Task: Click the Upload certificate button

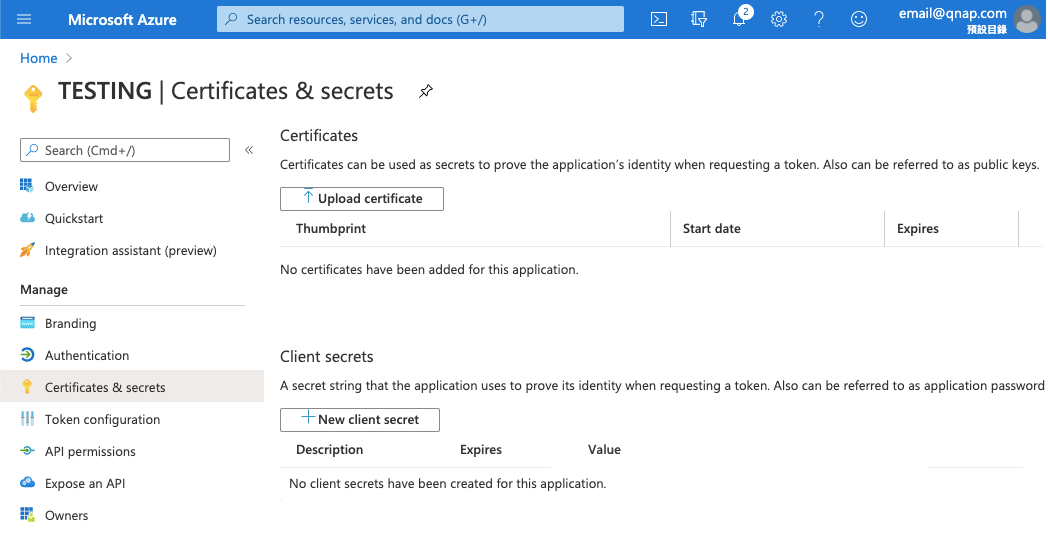Action: [362, 199]
